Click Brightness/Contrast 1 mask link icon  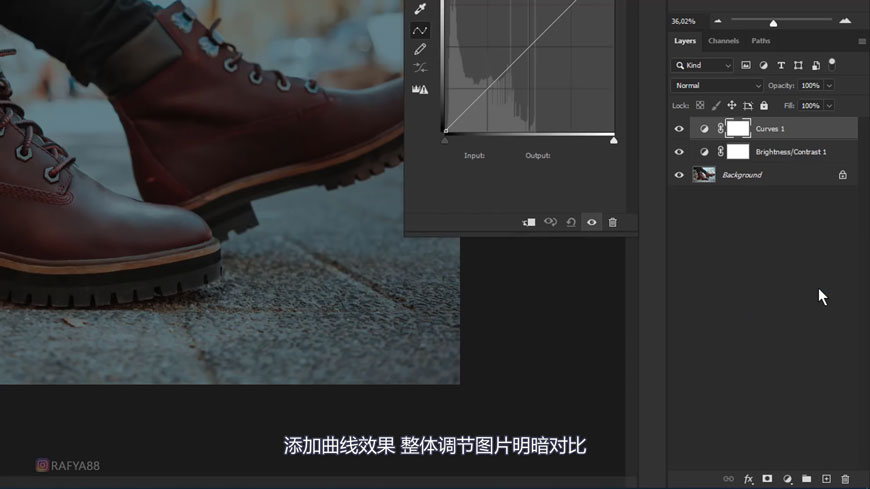click(720, 152)
